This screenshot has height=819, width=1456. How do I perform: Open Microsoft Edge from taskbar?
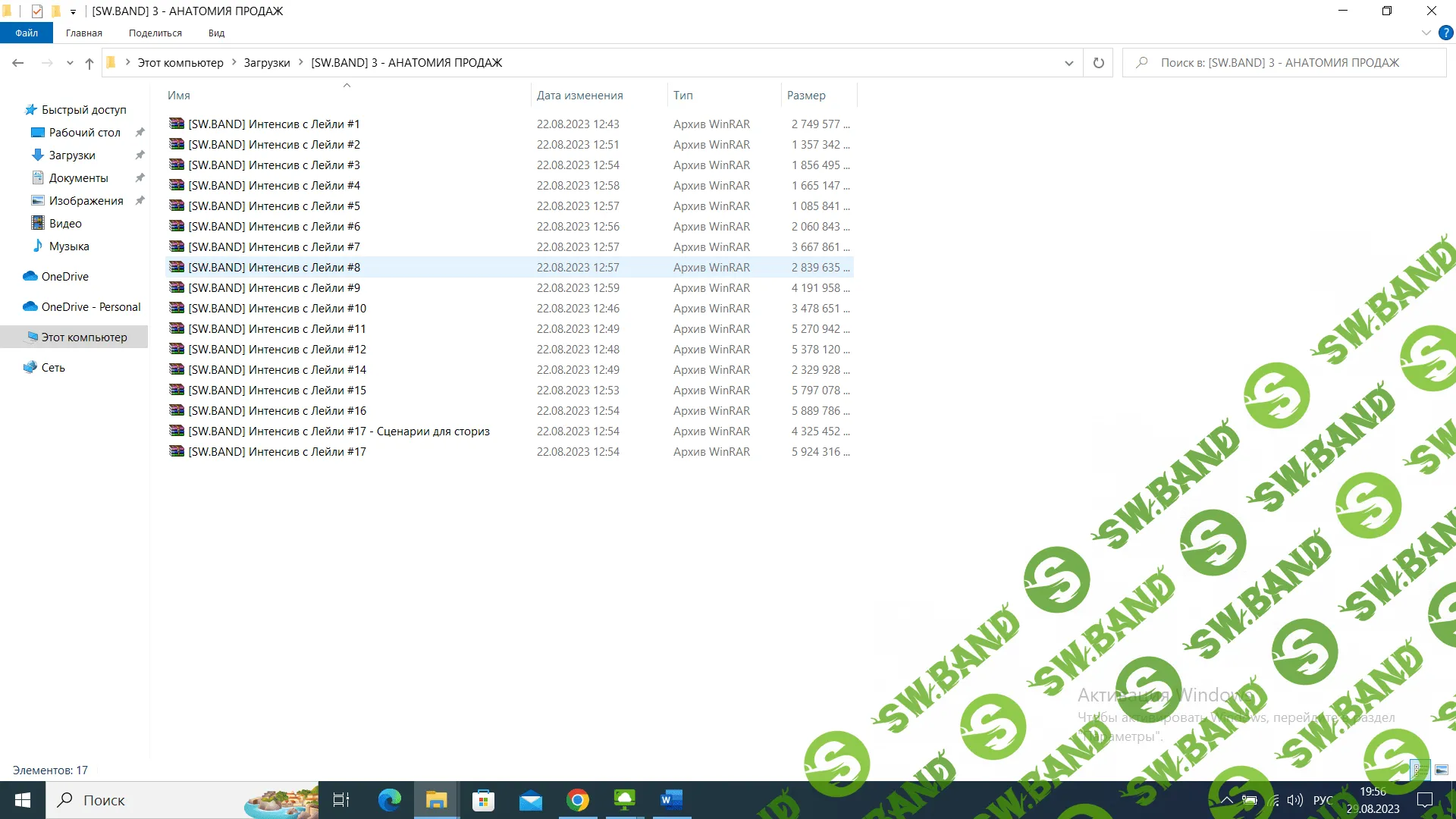(x=390, y=800)
